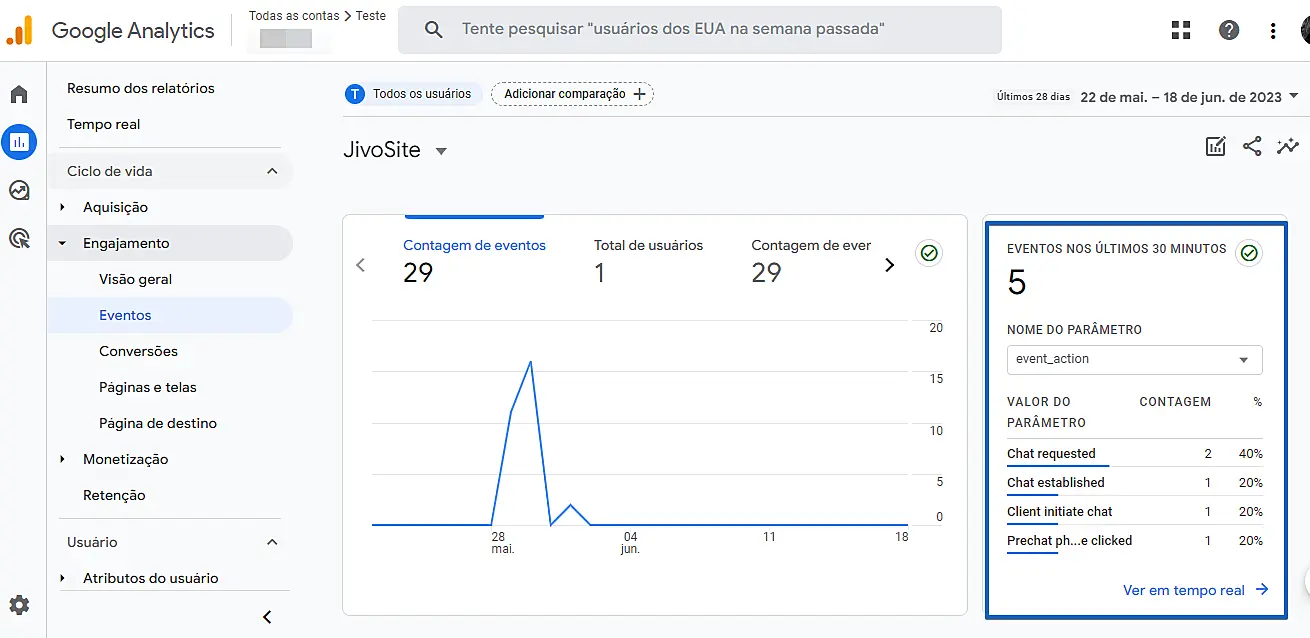Open the Home icon in left rail
This screenshot has height=638, width=1310.
coord(19,95)
